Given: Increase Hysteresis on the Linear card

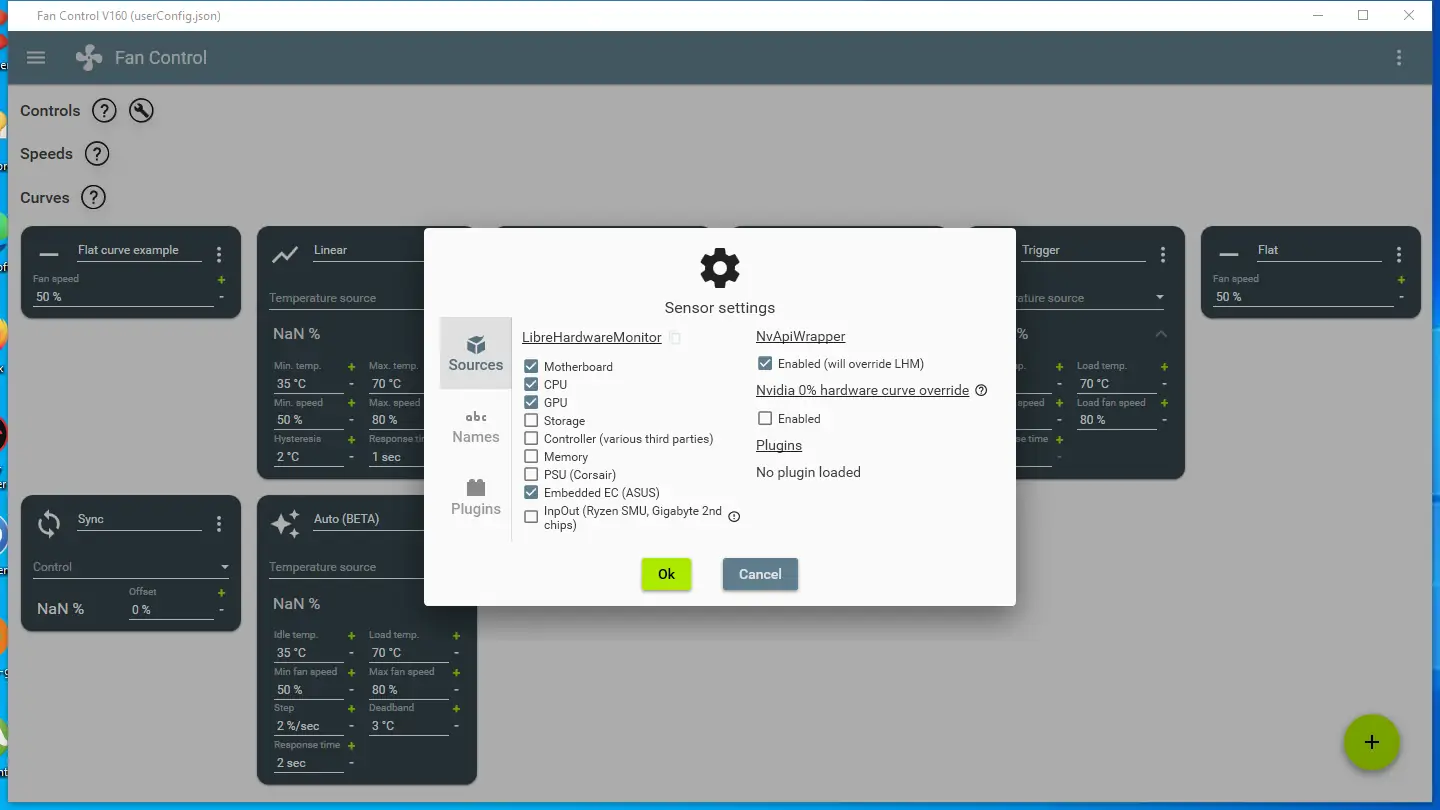Looking at the screenshot, I should click(x=351, y=440).
